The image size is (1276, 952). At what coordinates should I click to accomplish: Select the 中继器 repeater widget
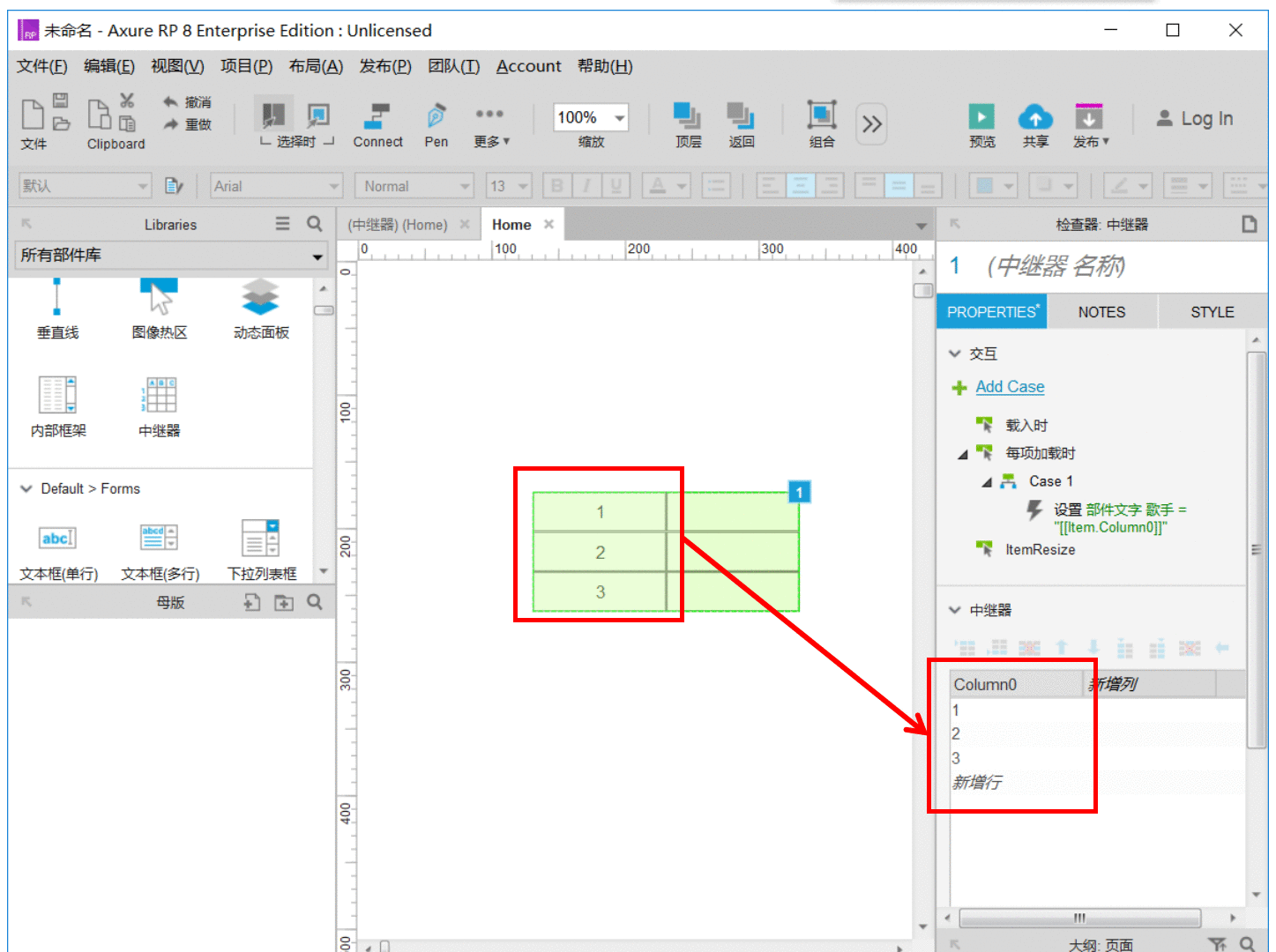(160, 407)
